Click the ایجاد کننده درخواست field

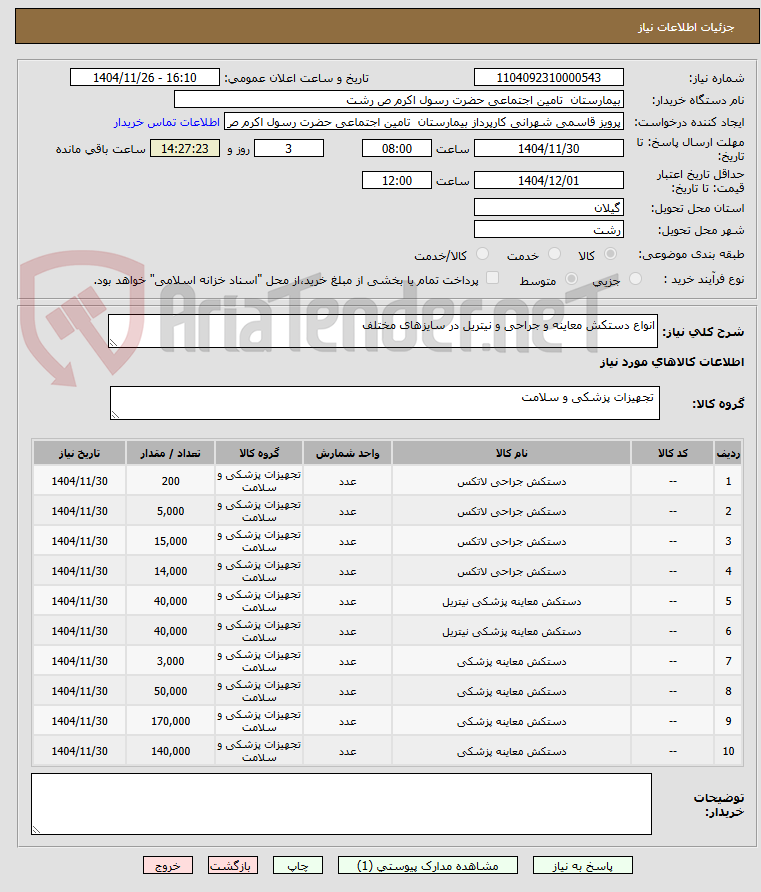[424, 122]
